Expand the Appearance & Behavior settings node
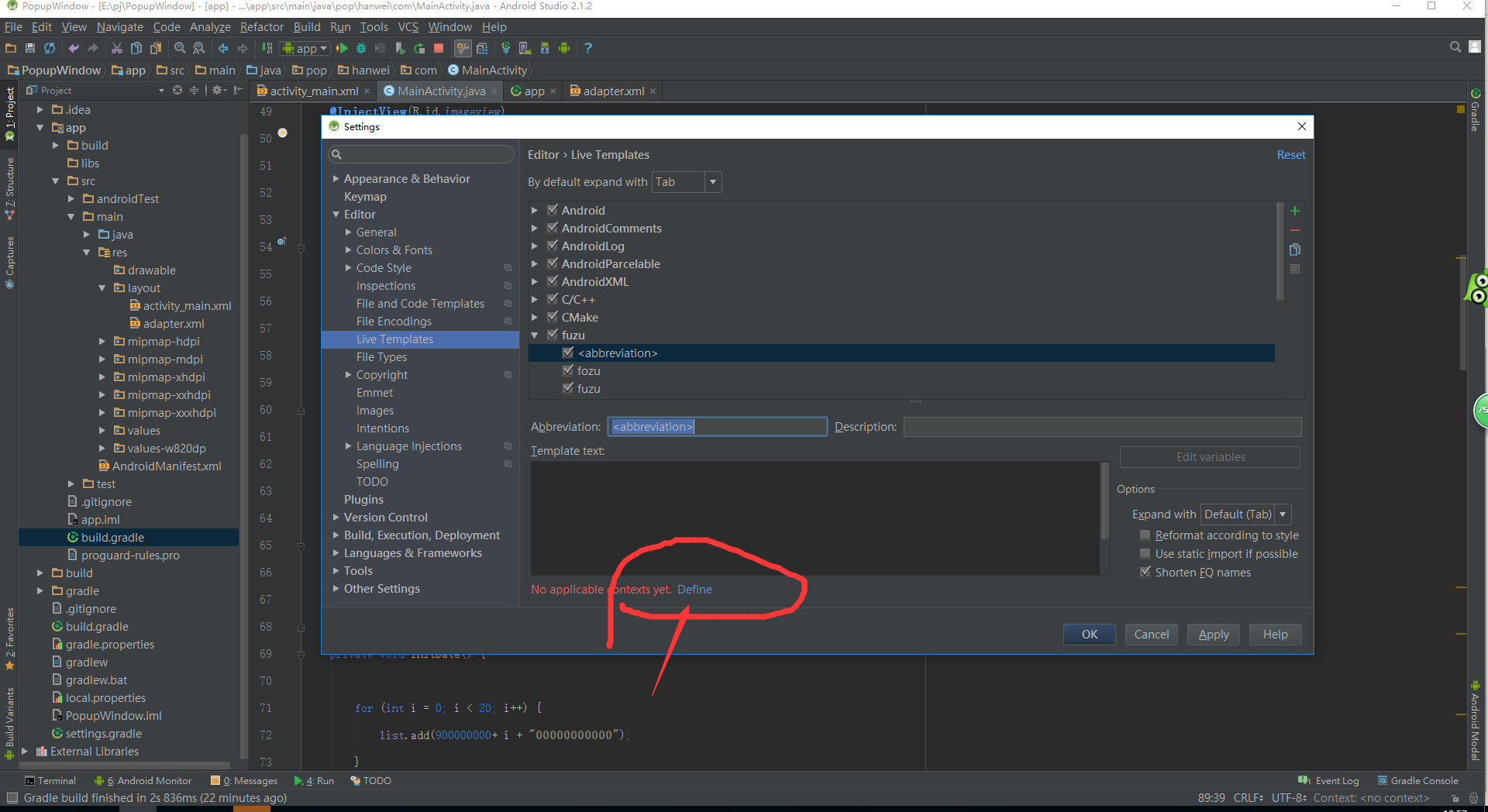Viewport: 1488px width, 812px height. tap(336, 179)
